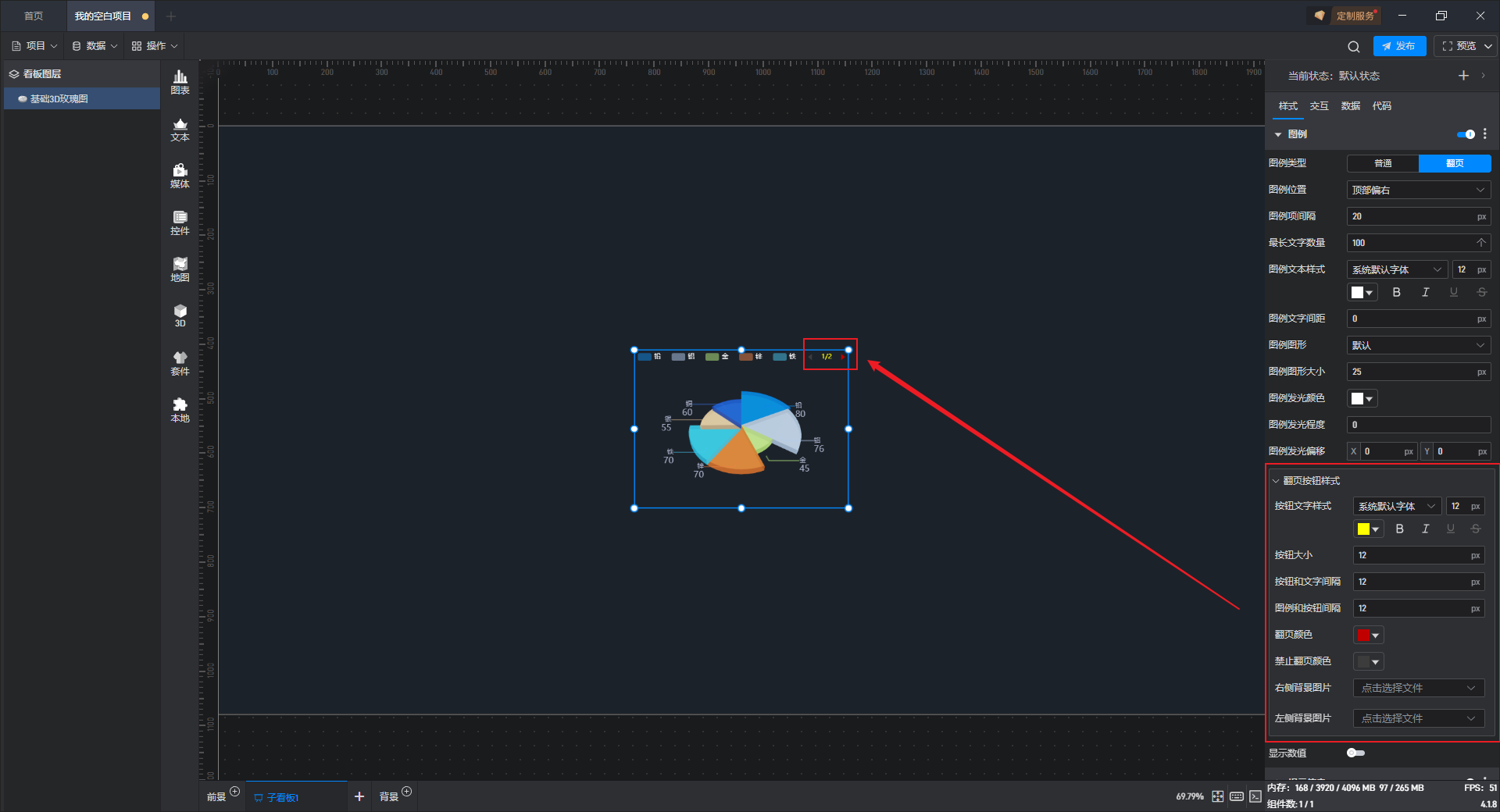Open the 图例图形 shape dropdown
1500x812 pixels.
point(1419,345)
